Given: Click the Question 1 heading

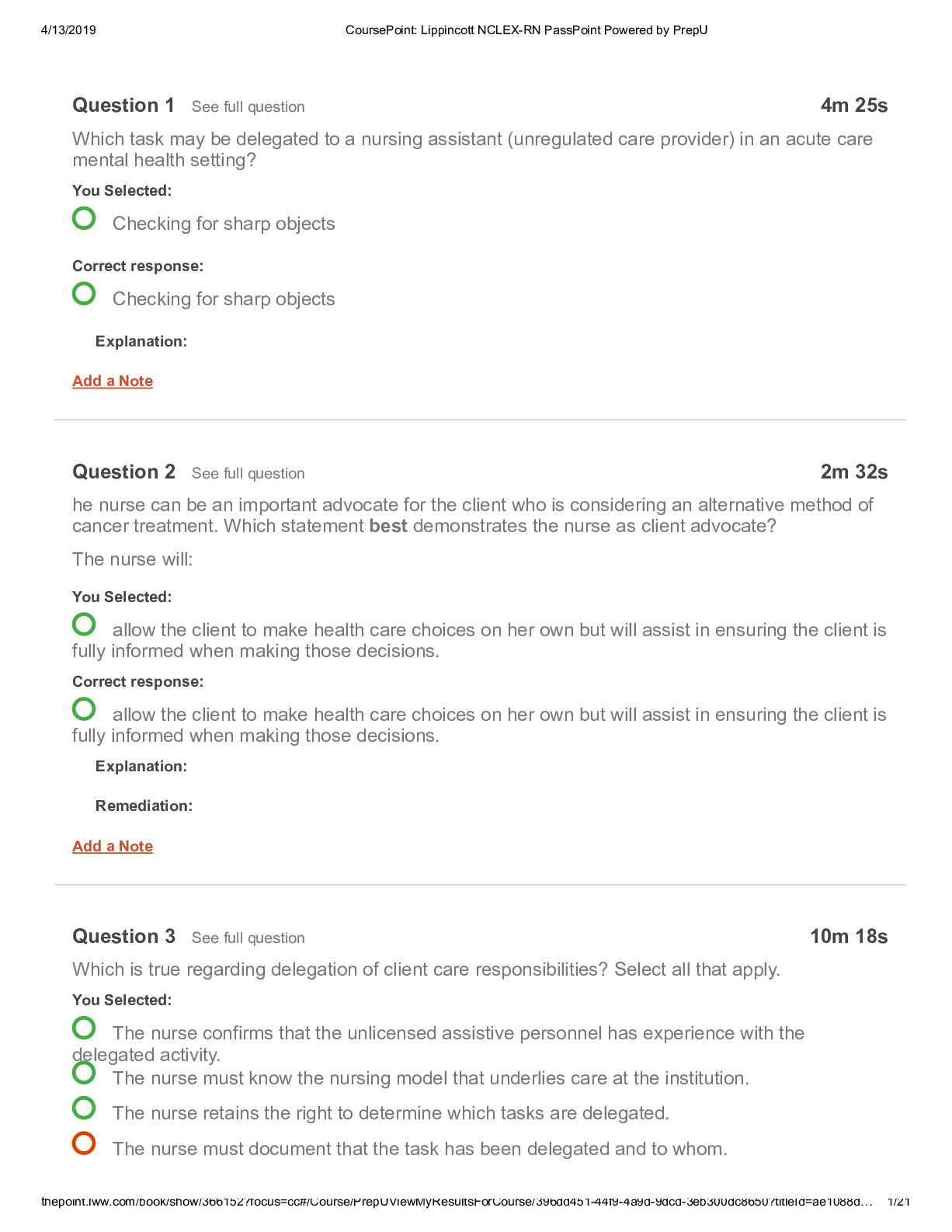Looking at the screenshot, I should (123, 106).
